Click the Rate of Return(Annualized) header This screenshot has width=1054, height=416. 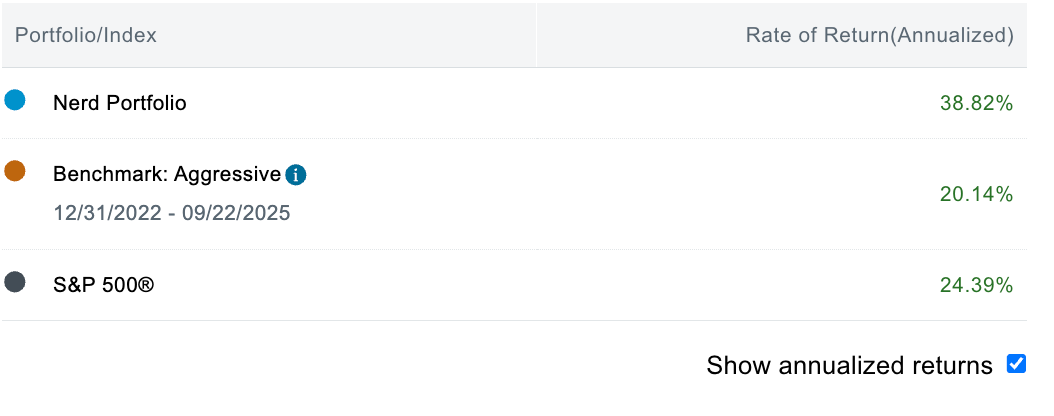tap(880, 35)
